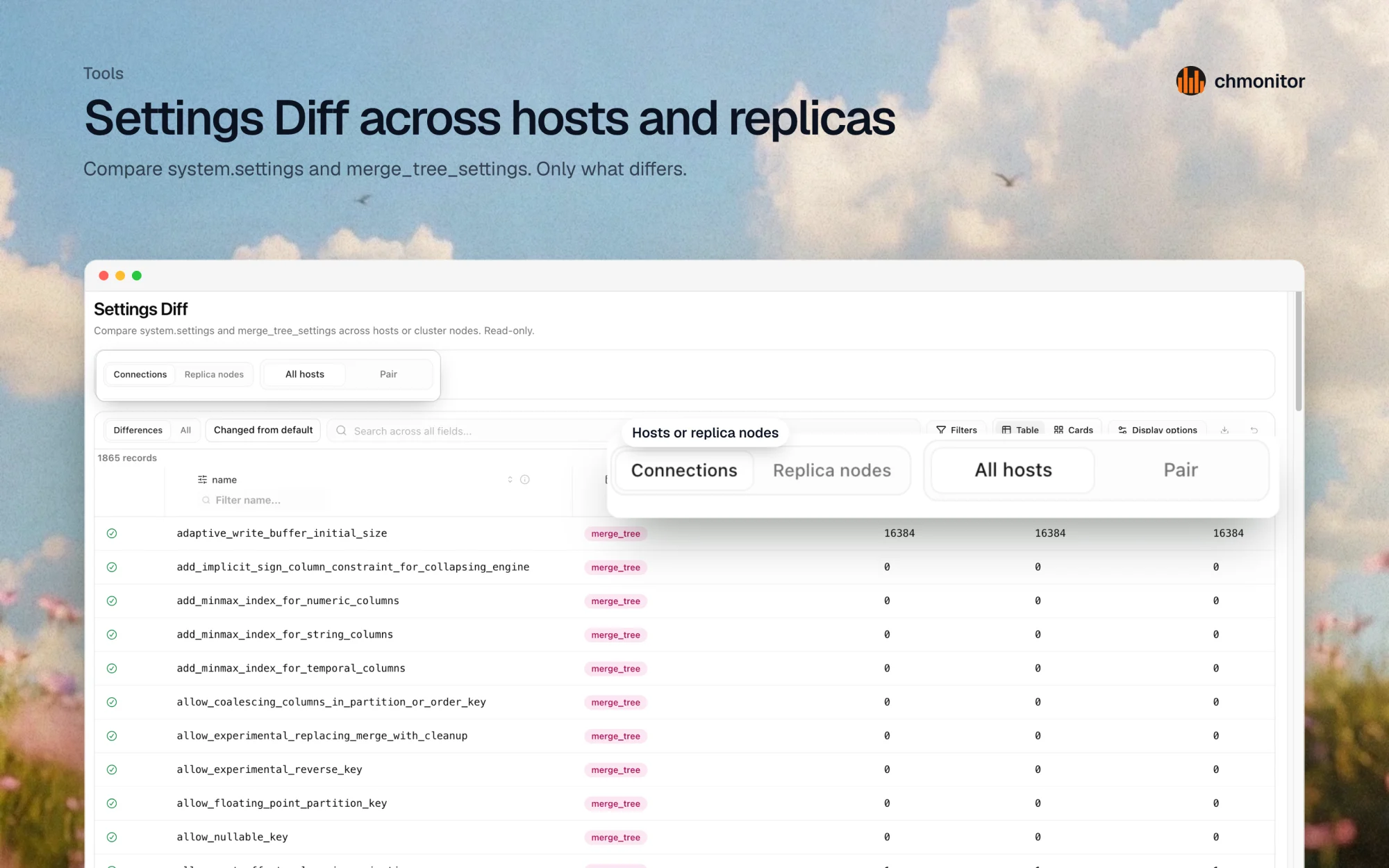Click the magnifier icon in search bar
The height and width of the screenshot is (868, 1389).
341,431
